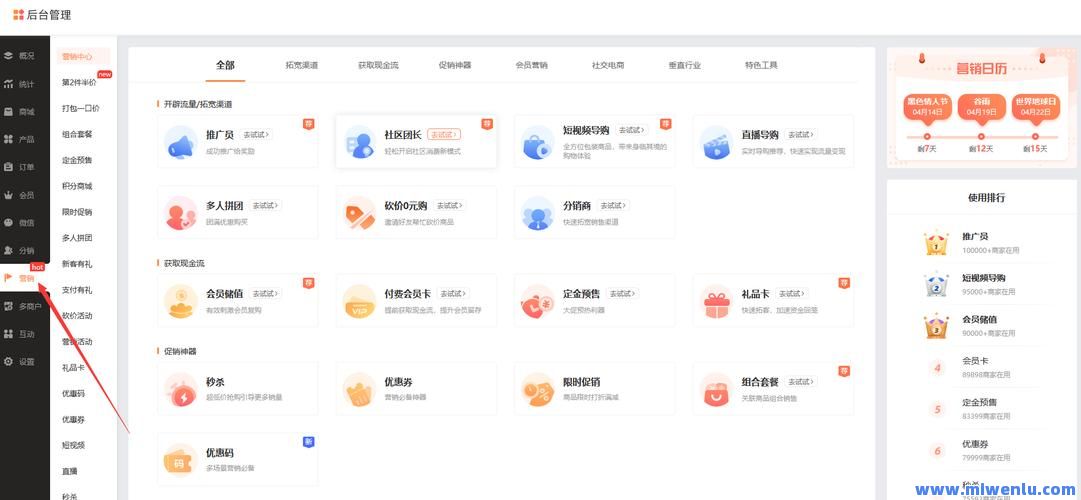Screen dimensions: 1081x500
Task: Select the 优惠码 coupon code icon
Action: tap(181, 460)
